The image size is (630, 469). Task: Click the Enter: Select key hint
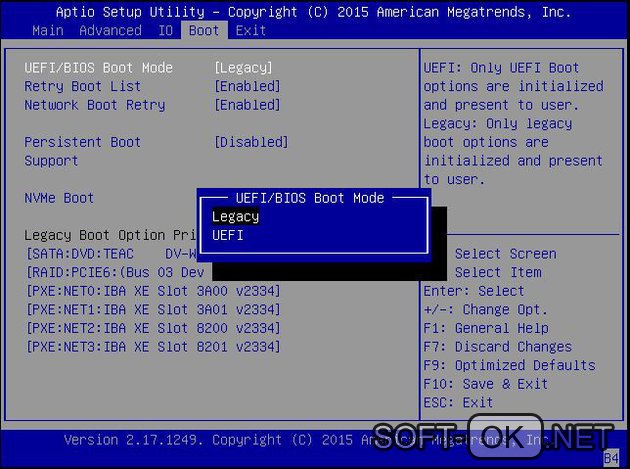[474, 291]
